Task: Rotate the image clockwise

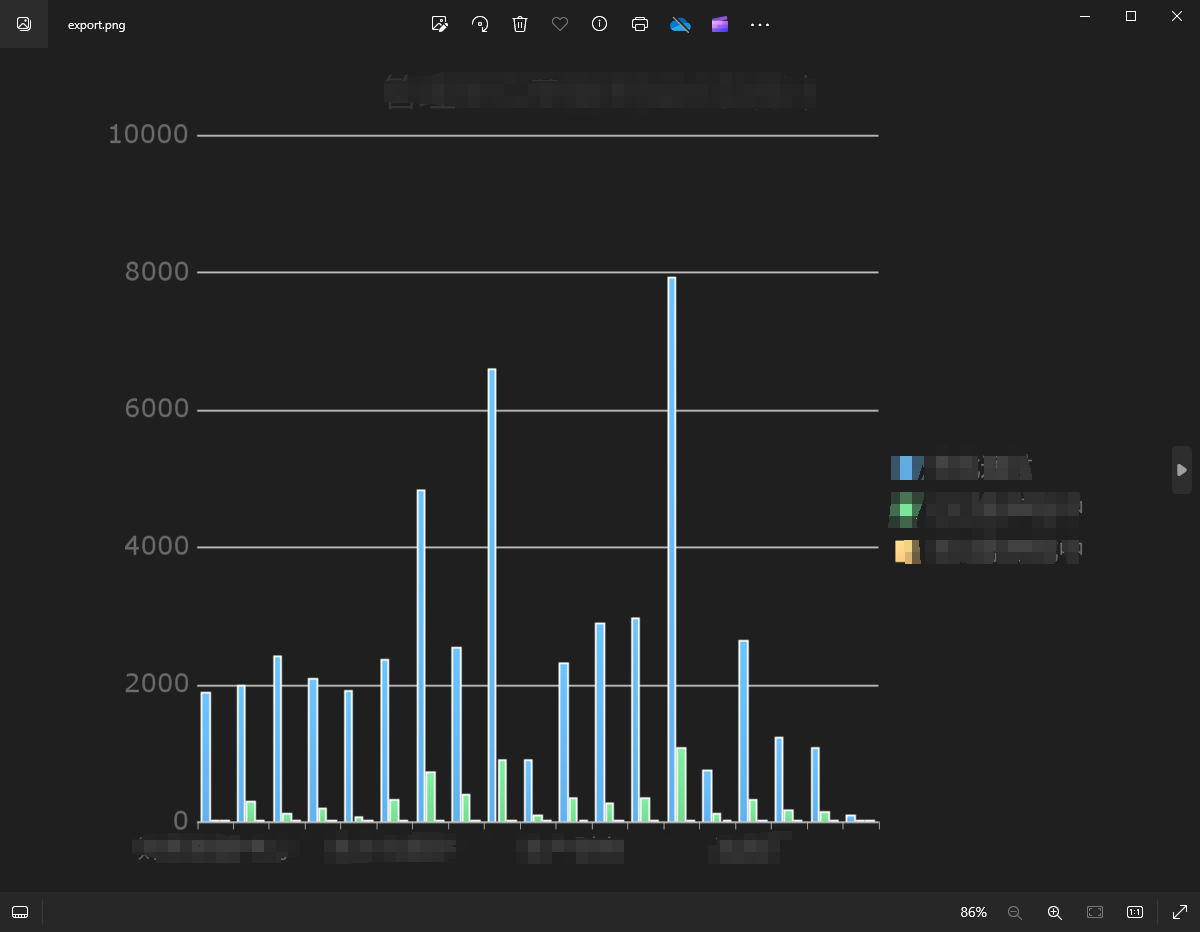Action: [x=480, y=24]
